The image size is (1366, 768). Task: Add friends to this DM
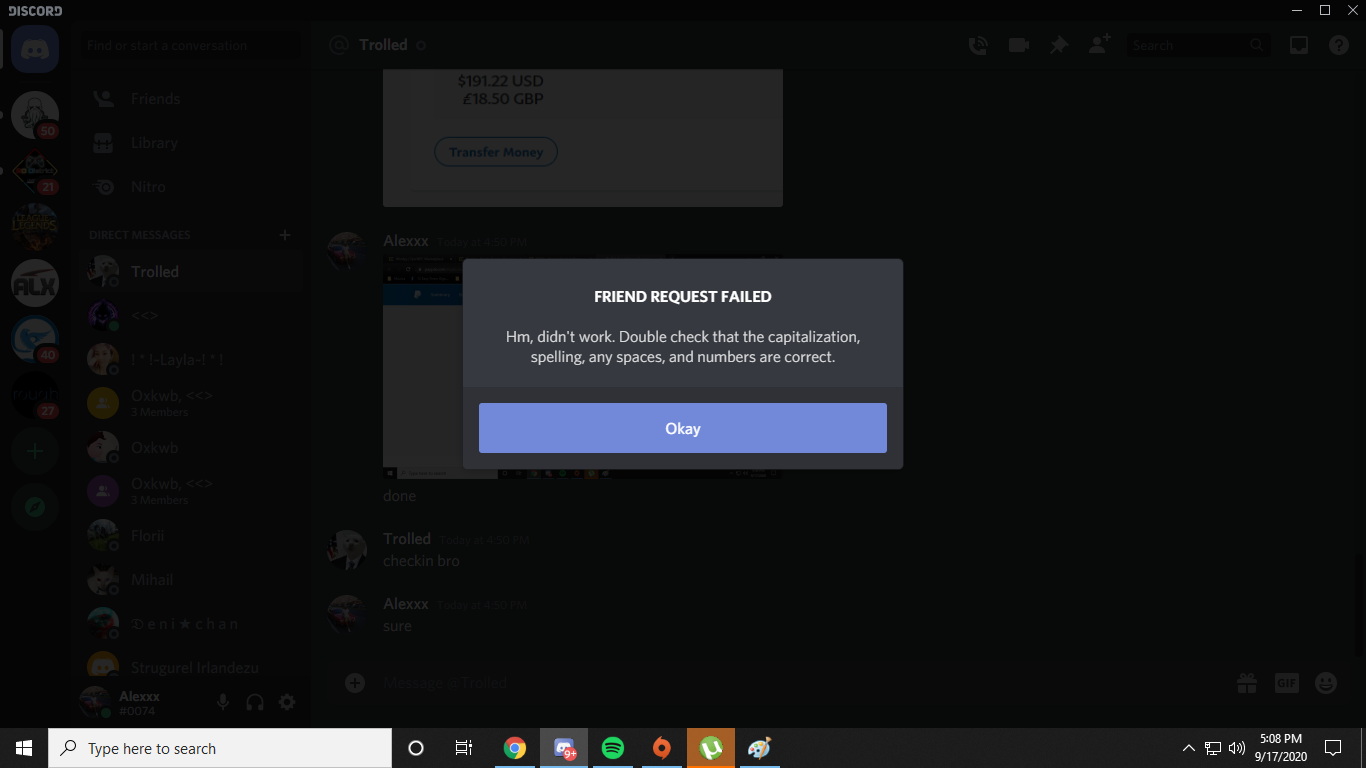point(1100,45)
